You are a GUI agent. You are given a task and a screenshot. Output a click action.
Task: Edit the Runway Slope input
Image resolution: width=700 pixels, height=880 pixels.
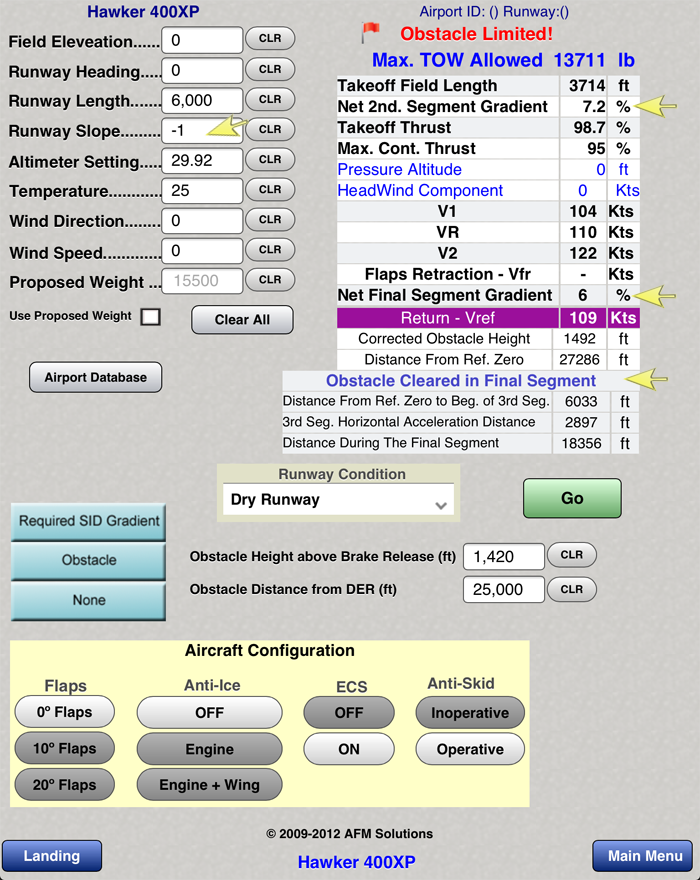pyautogui.click(x=202, y=131)
